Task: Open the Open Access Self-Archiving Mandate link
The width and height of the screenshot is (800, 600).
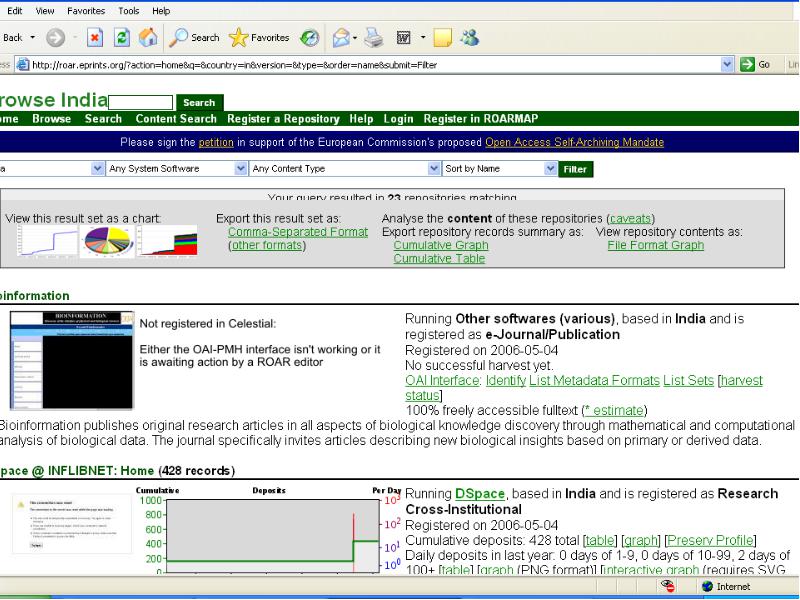Action: [574, 142]
